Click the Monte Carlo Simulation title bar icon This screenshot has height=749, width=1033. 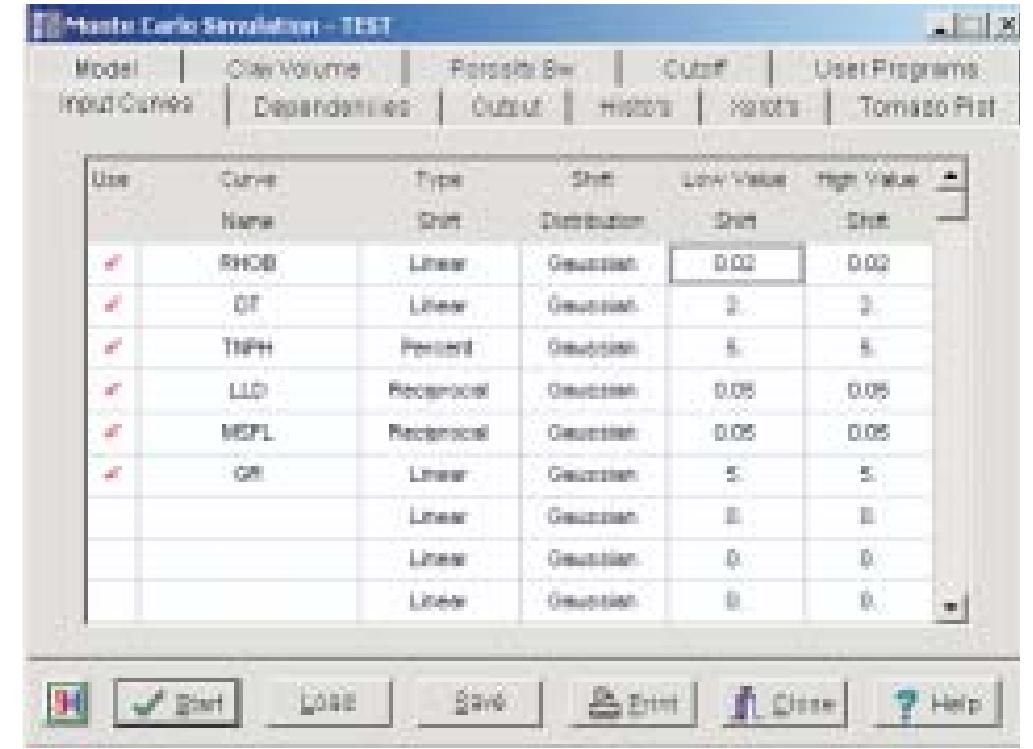(47, 25)
